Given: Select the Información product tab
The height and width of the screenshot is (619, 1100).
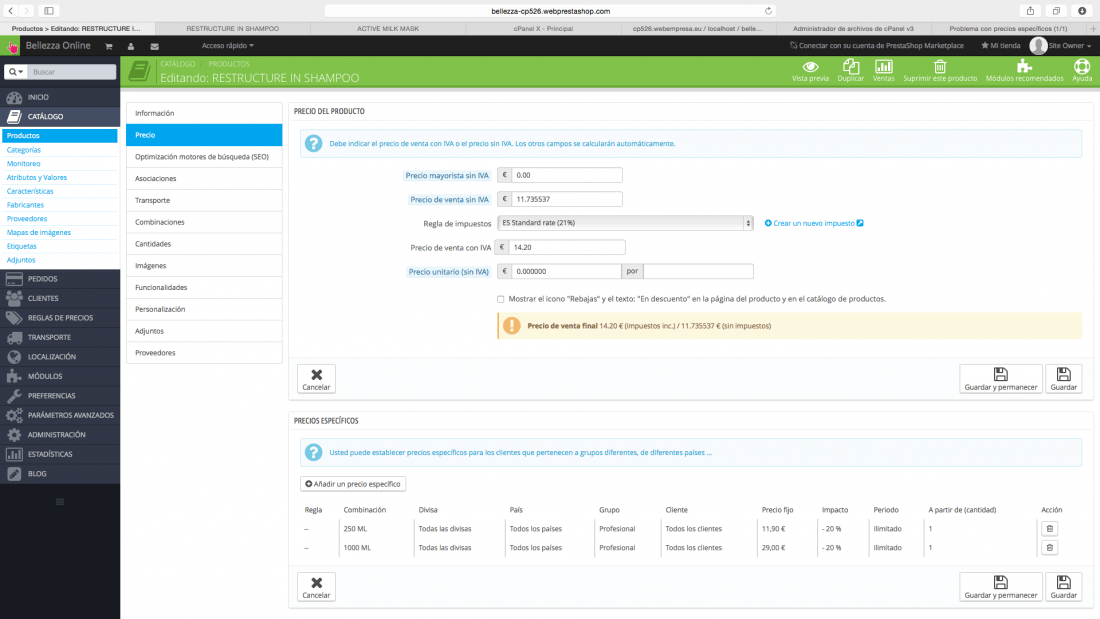Looking at the screenshot, I should (204, 113).
